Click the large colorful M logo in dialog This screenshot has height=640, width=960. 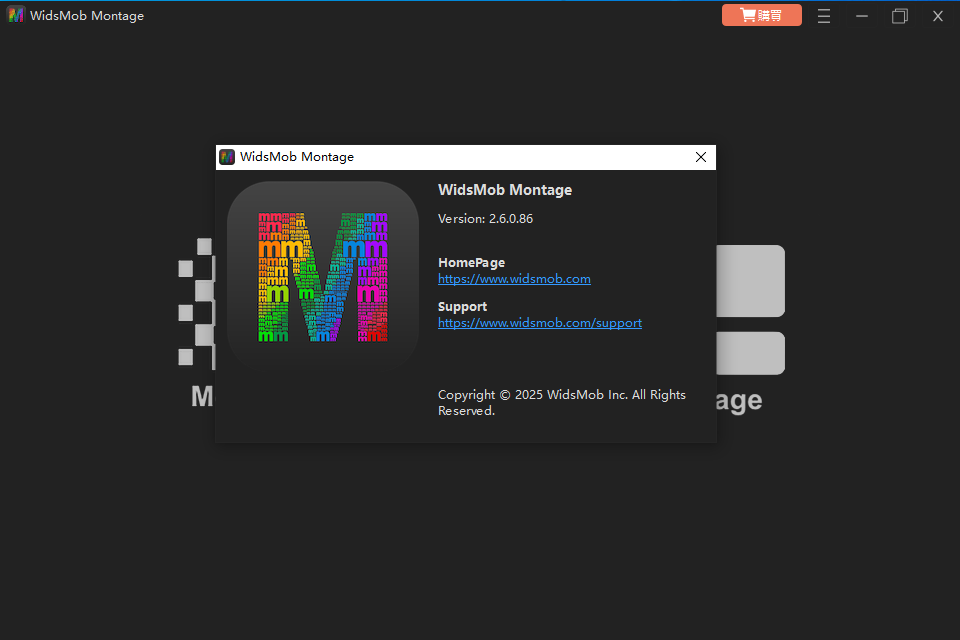pos(323,277)
